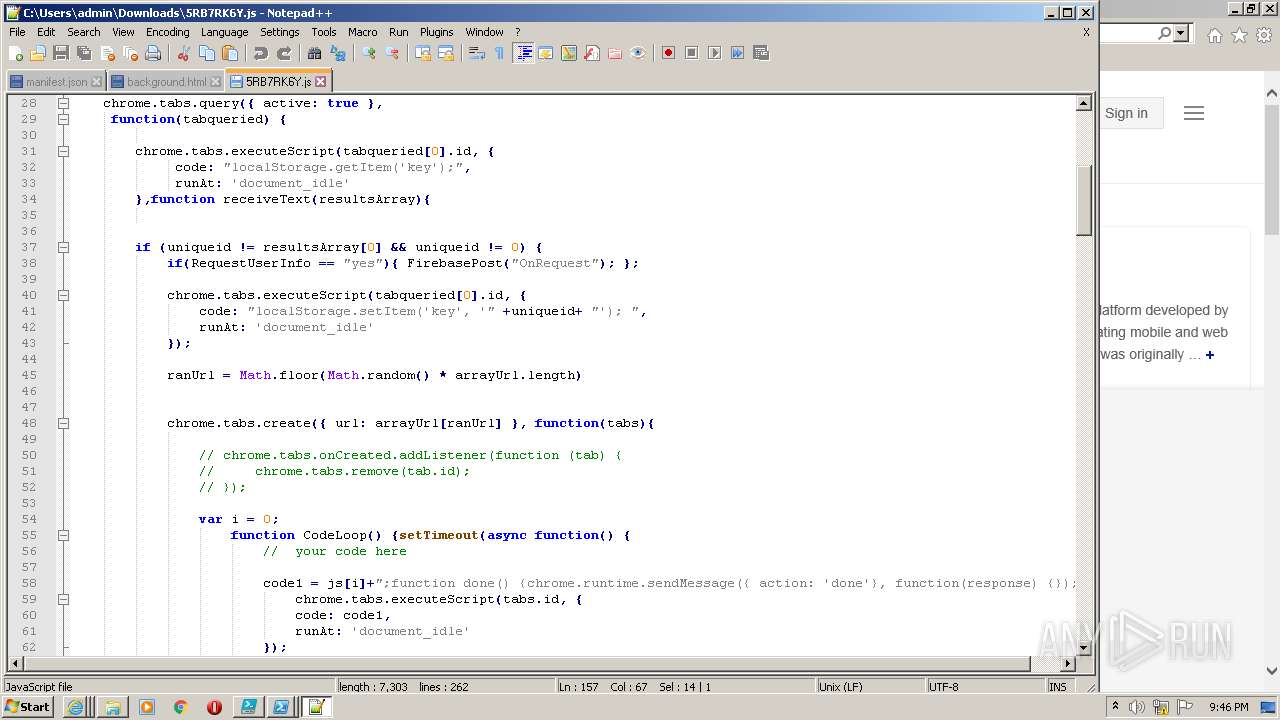Create a new document with toolbar icon
Image resolution: width=1280 pixels, height=720 pixels.
16,53
